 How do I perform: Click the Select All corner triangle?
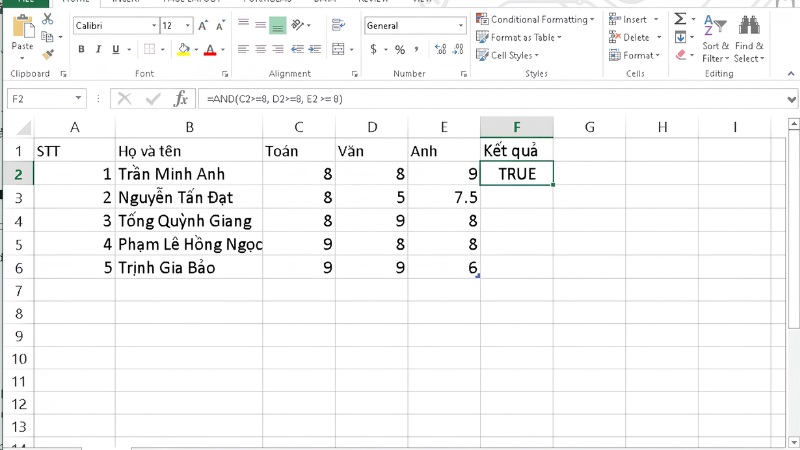[23, 128]
